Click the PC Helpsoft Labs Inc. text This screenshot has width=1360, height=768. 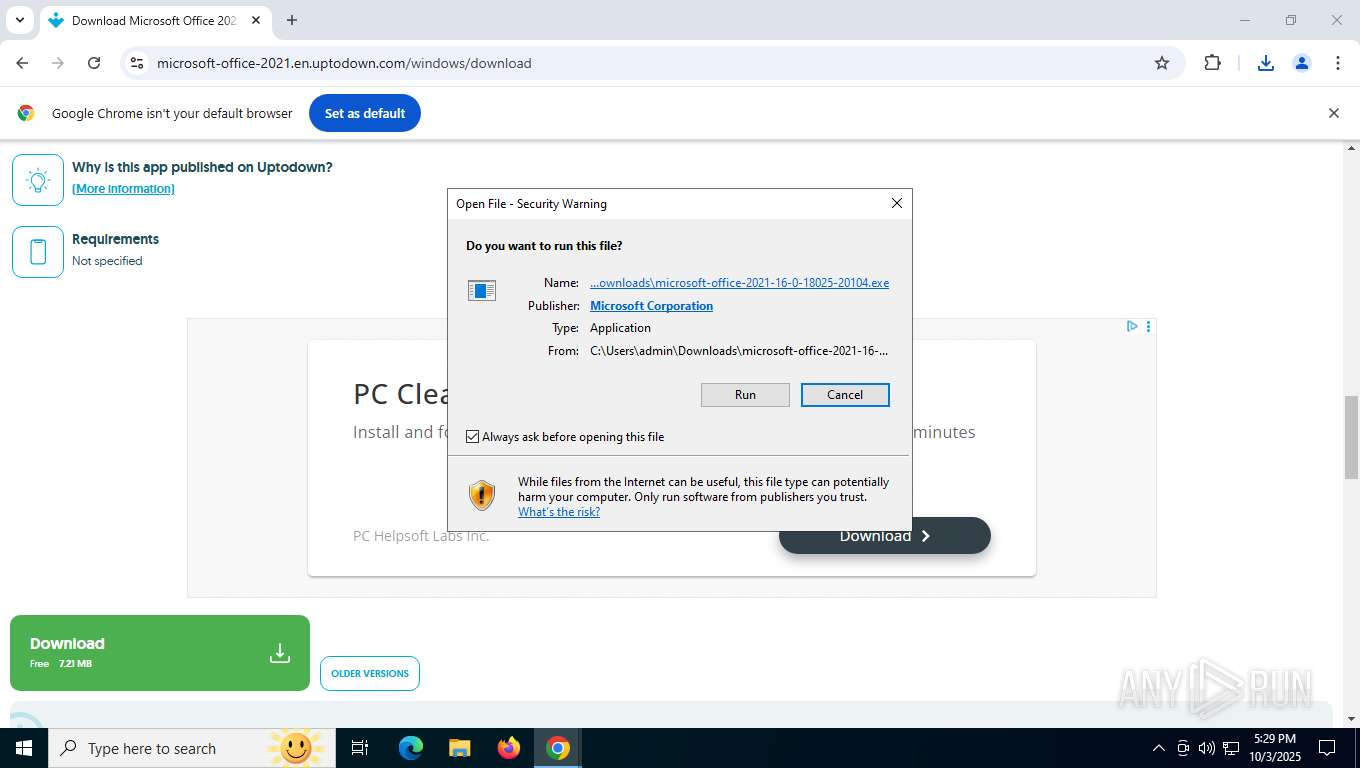click(x=421, y=536)
